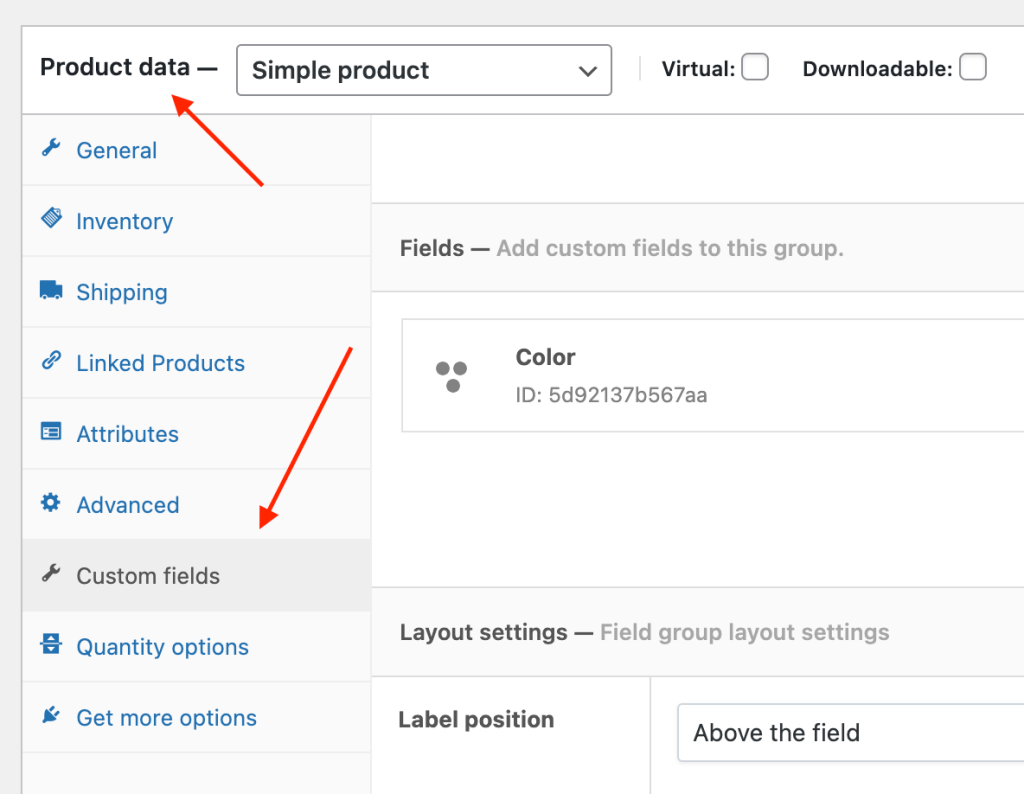Open the Simple product dropdown
Image resolution: width=1024 pixels, height=794 pixels.
(x=423, y=70)
